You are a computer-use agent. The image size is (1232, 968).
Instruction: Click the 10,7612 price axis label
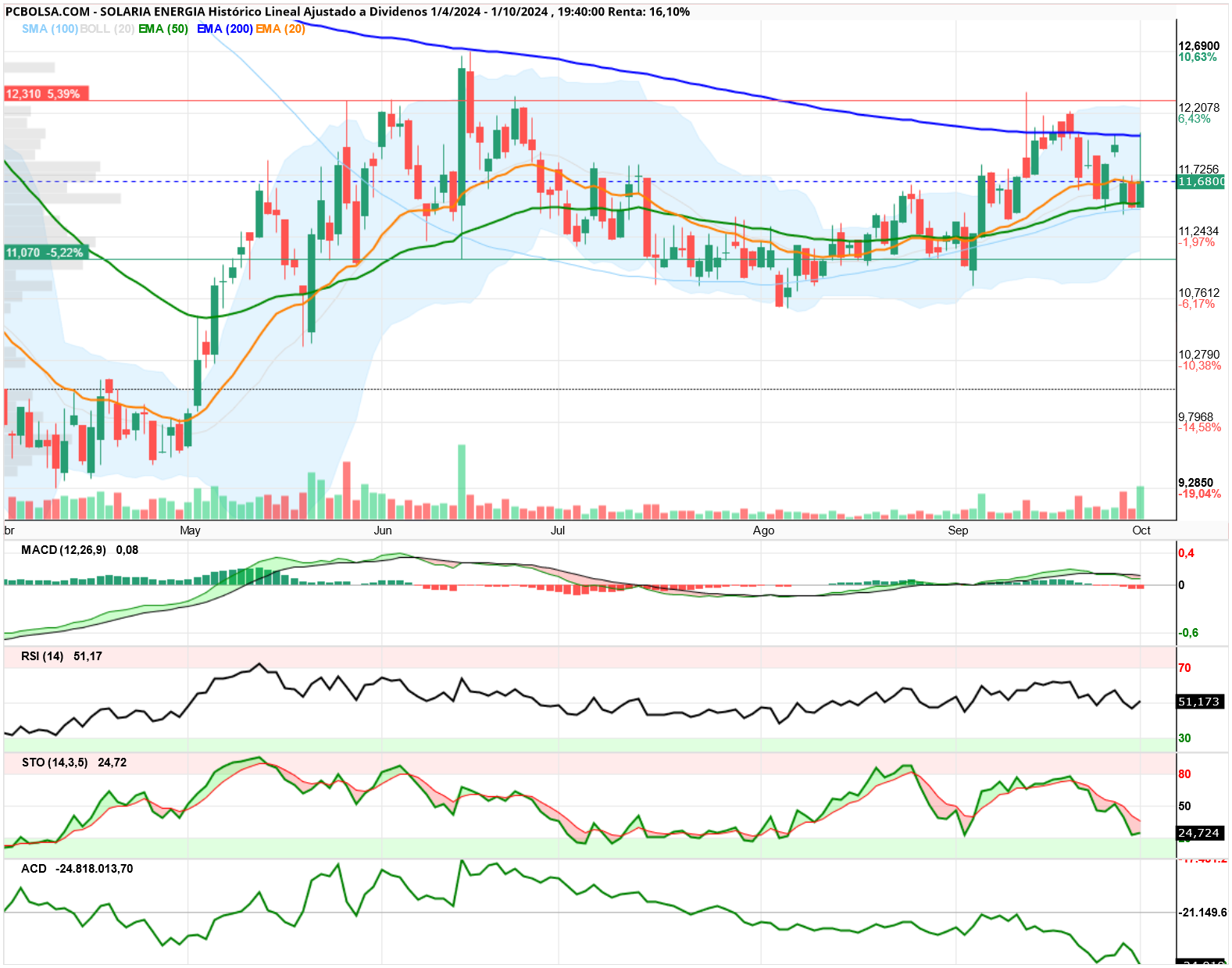coord(1198,293)
